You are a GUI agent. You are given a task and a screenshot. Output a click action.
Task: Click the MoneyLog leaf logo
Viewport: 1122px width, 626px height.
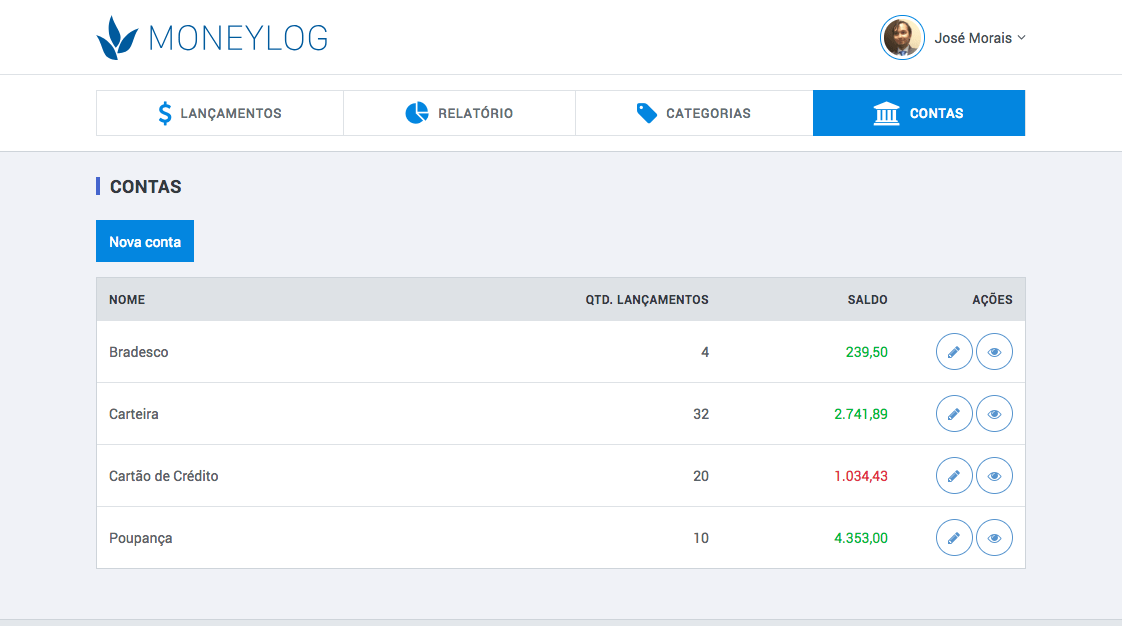(117, 38)
